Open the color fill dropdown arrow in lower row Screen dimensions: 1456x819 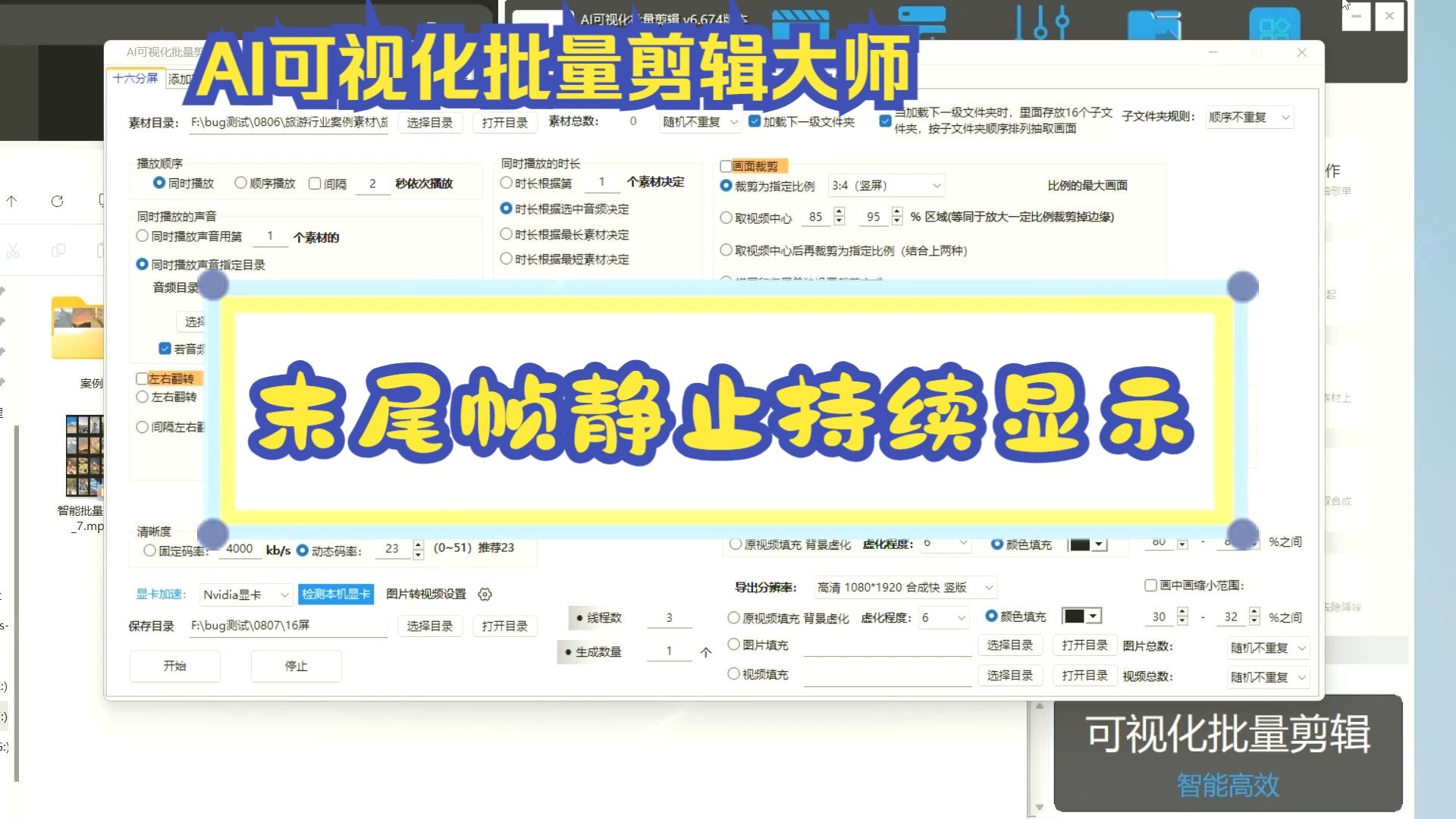(1094, 617)
